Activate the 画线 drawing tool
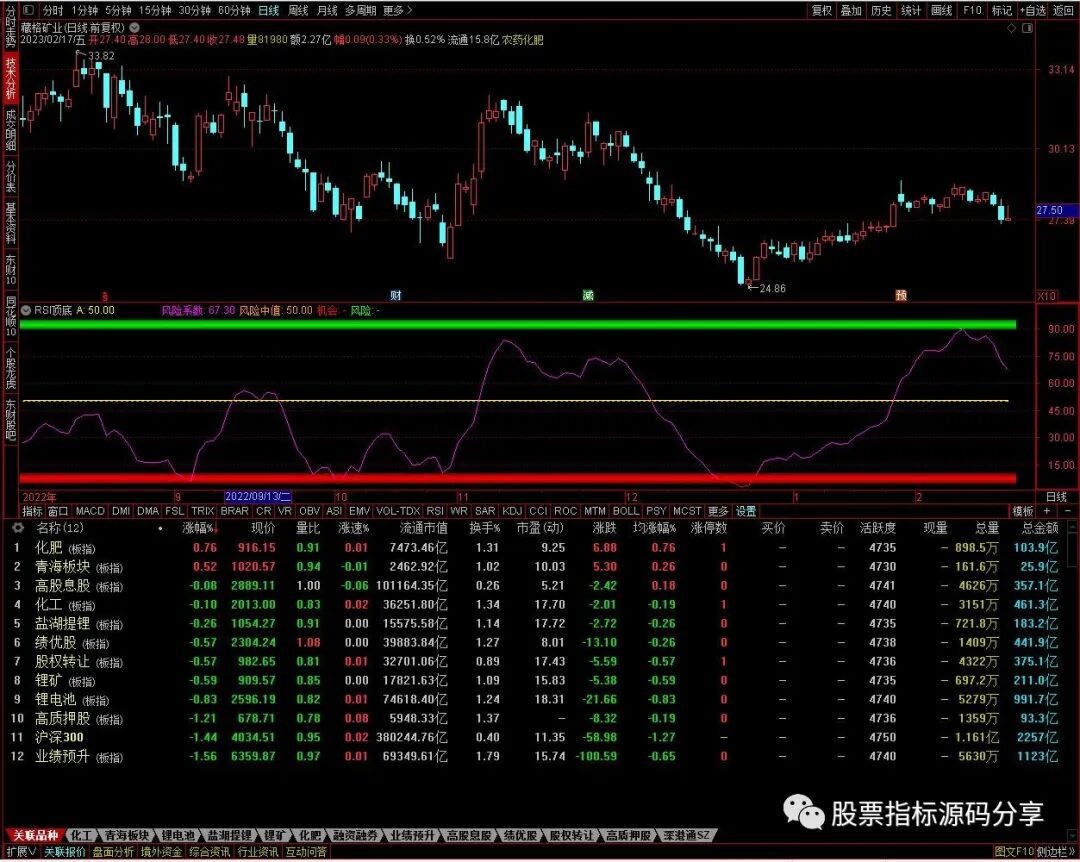Viewport: 1080px width, 862px height. 941,10
